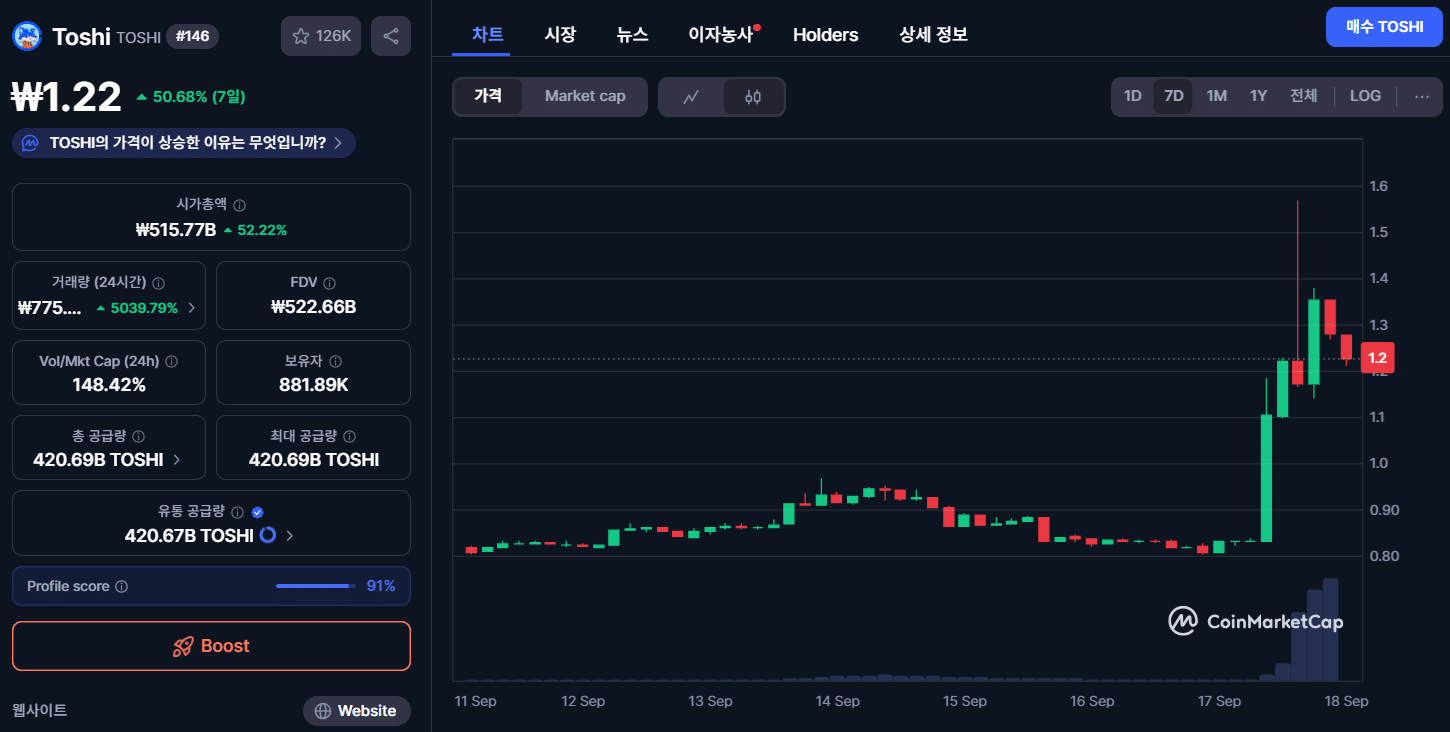Set chart range to 1Y
The height and width of the screenshot is (732, 1450).
click(x=1258, y=96)
